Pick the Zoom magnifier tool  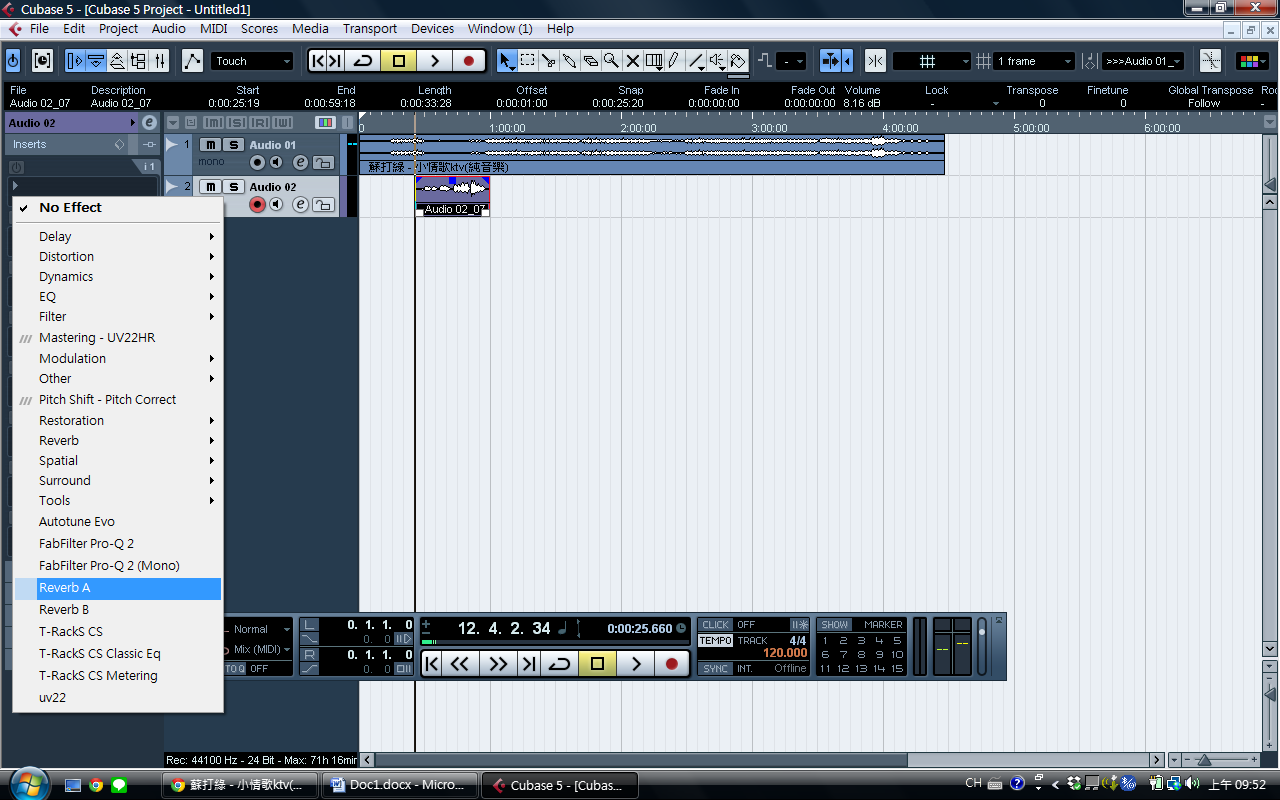[x=611, y=61]
